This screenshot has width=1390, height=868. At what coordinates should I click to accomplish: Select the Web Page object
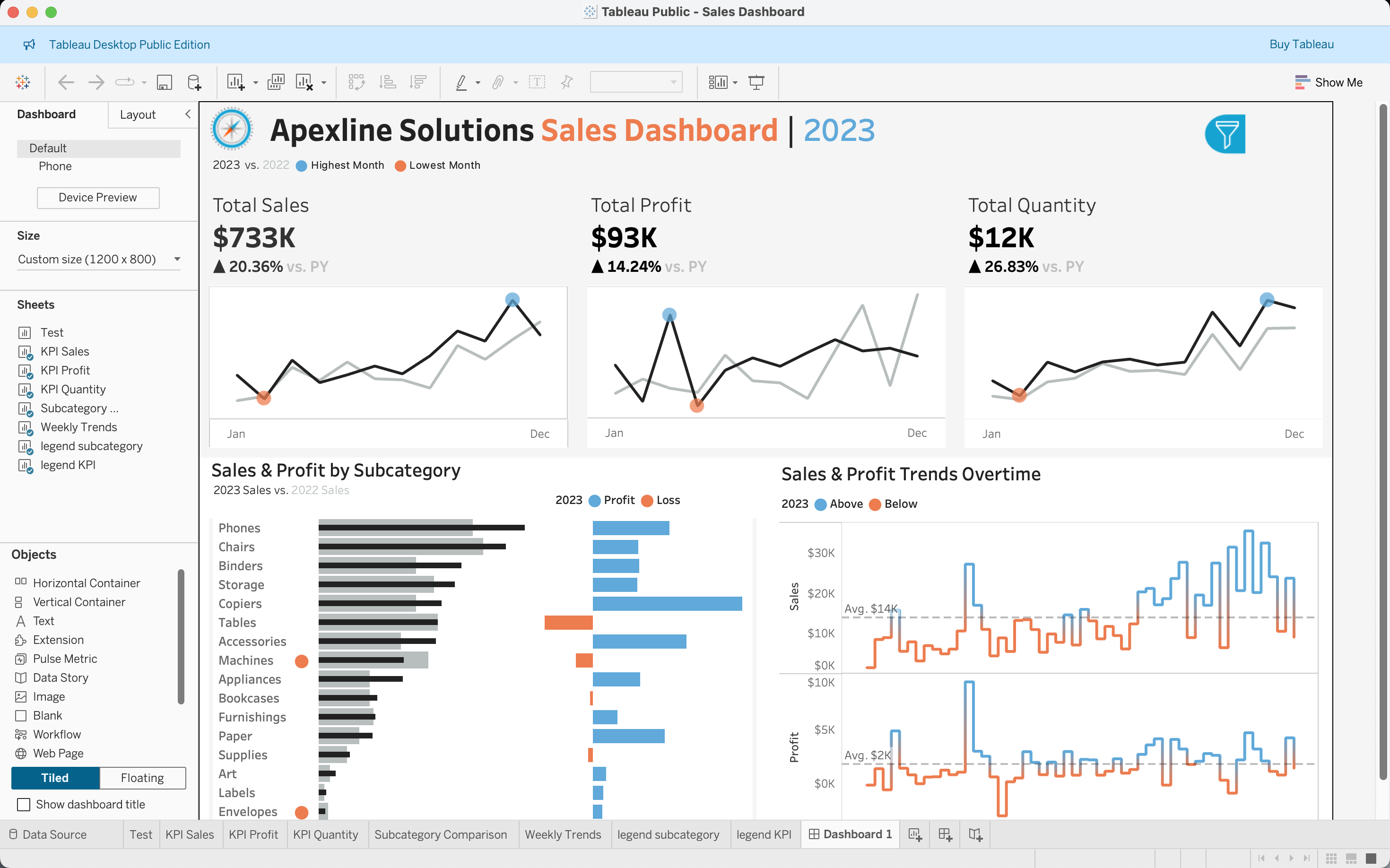pos(58,753)
